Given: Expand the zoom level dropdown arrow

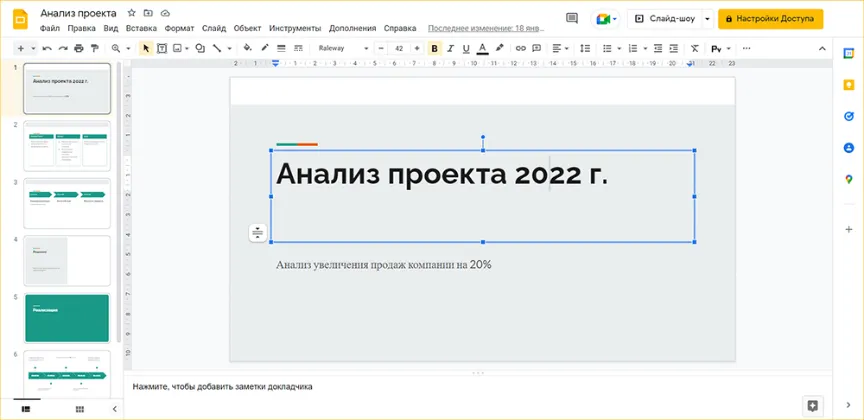Looking at the screenshot, I should (x=128, y=49).
